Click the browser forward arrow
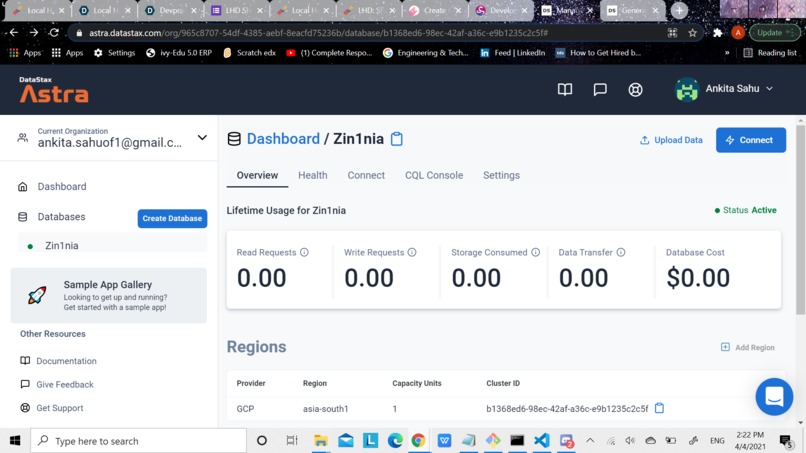The height and width of the screenshot is (453, 806). tap(34, 33)
